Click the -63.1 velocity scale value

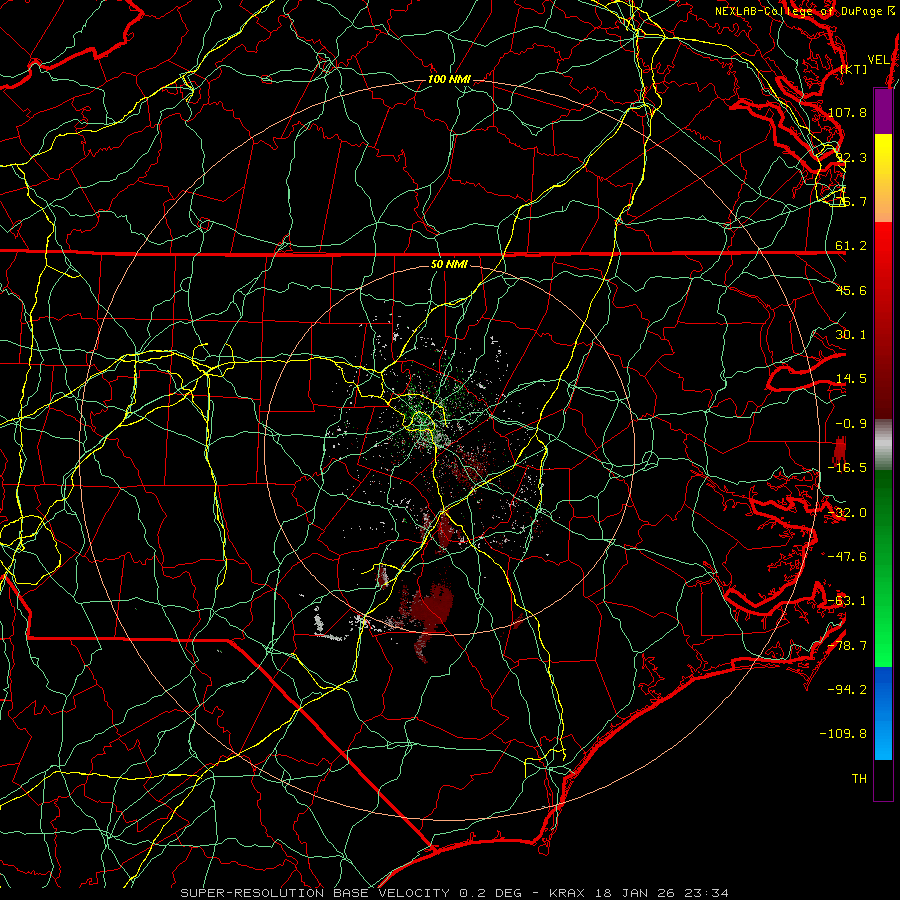click(x=847, y=601)
